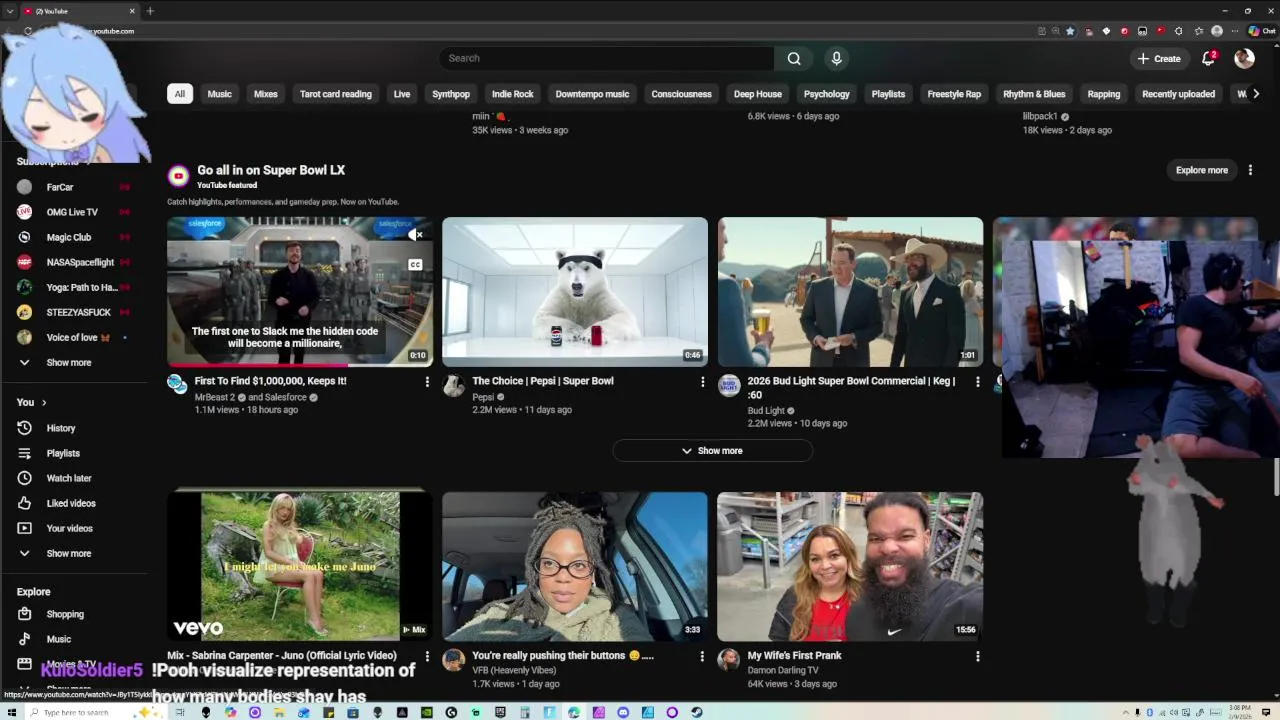1280x720 pixels.
Task: Open the Bud Light channel link
Action: coord(766,410)
